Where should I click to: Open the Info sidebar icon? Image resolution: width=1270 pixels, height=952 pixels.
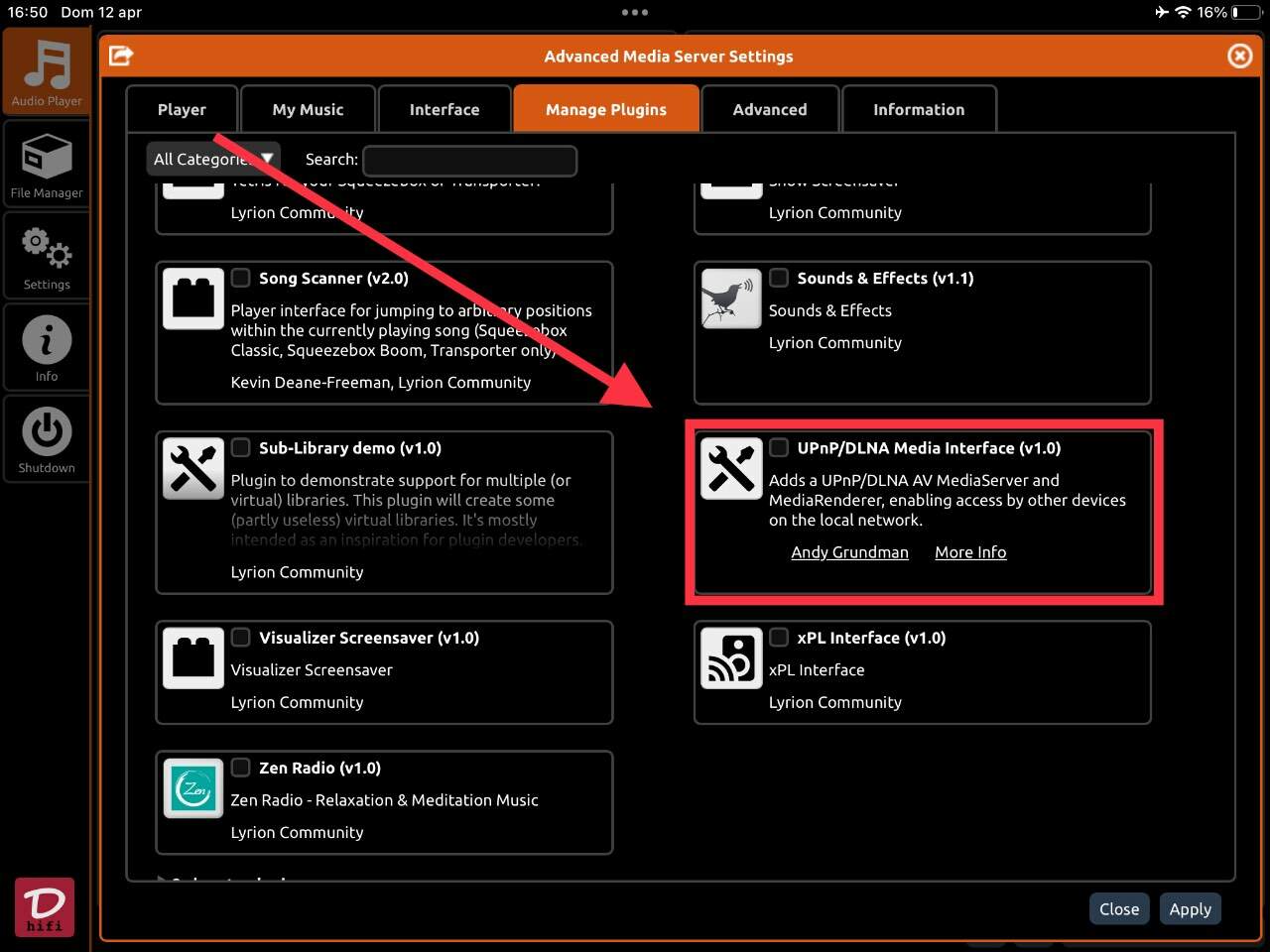click(x=47, y=346)
